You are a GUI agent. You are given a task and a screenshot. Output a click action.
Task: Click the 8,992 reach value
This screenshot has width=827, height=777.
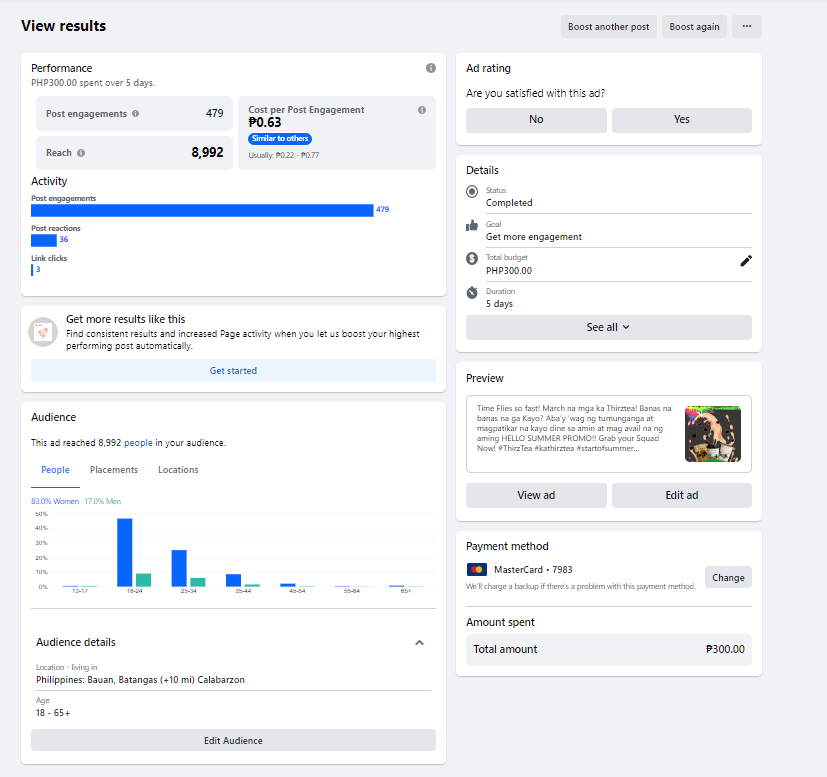click(207, 153)
